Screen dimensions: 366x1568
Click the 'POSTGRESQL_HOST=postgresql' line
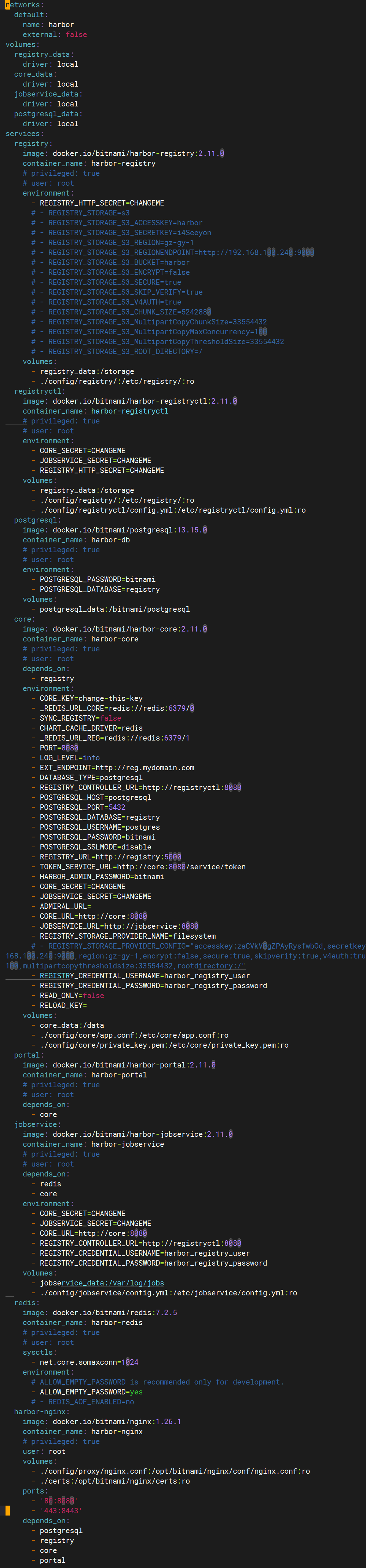91,797
